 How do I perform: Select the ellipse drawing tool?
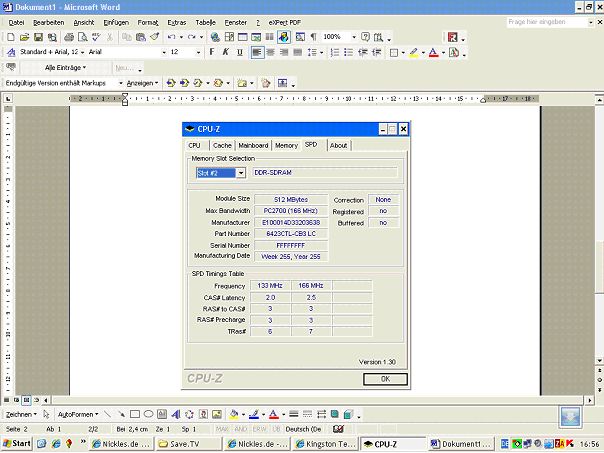pos(148,414)
